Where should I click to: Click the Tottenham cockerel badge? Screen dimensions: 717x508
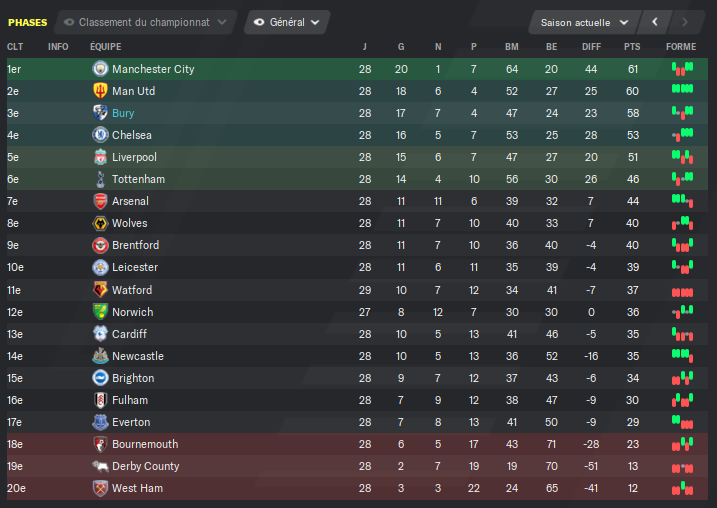[100, 179]
